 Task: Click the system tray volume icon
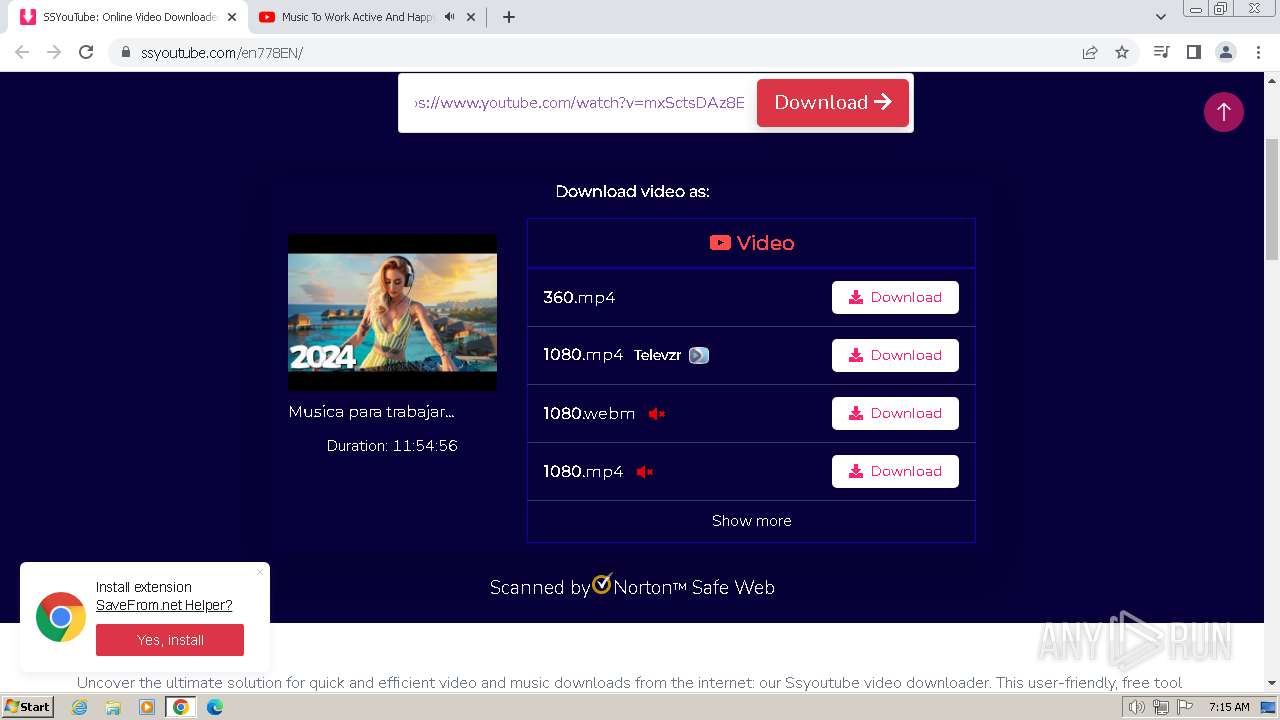click(x=1137, y=707)
